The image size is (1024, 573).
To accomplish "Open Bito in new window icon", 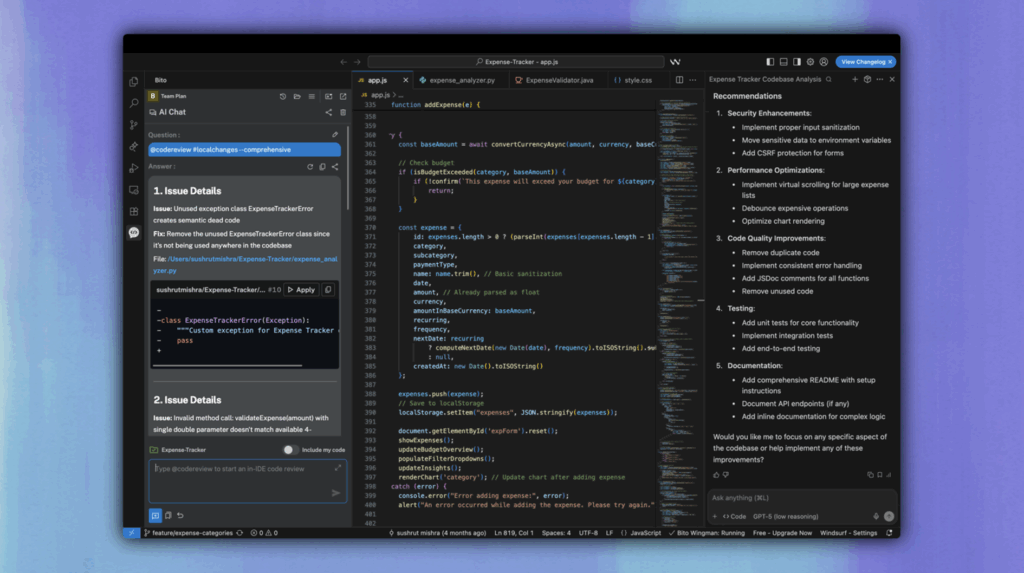I will (343, 96).
